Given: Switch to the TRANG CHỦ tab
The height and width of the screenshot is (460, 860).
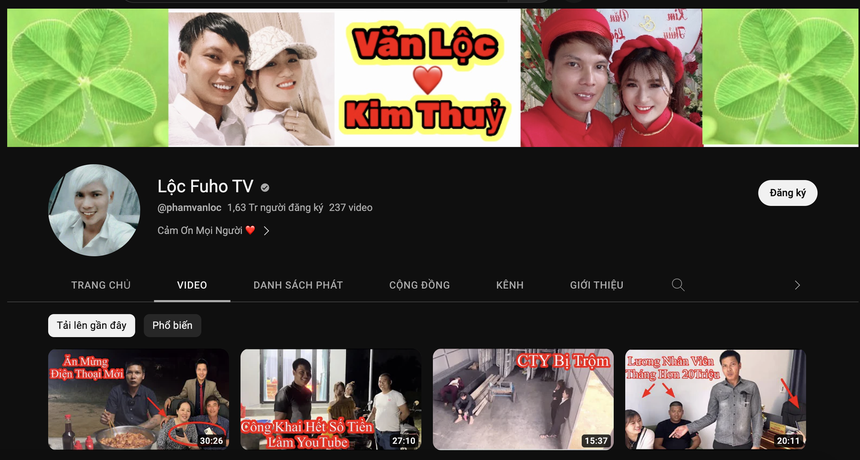Looking at the screenshot, I should [x=101, y=285].
